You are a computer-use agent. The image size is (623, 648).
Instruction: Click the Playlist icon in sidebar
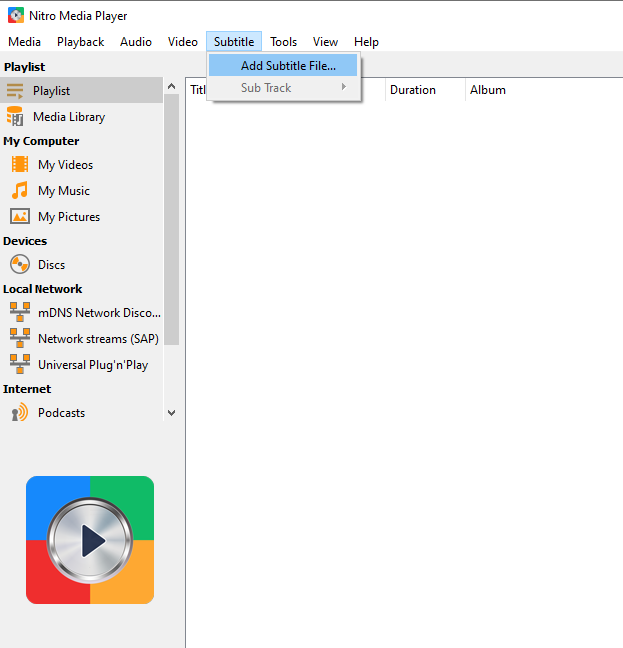[15, 91]
